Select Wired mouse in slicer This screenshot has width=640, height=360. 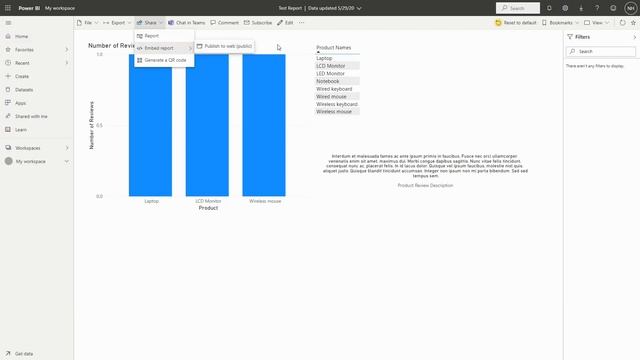(337, 97)
